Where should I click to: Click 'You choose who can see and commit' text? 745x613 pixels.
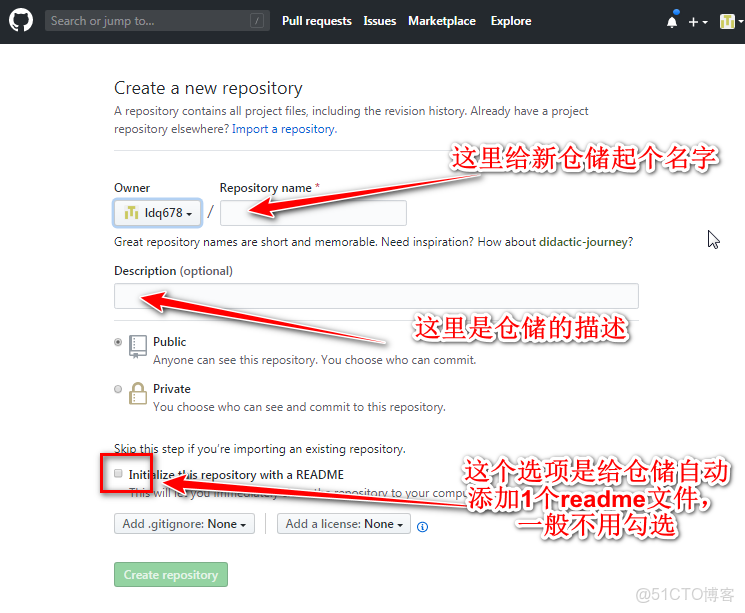[299, 407]
